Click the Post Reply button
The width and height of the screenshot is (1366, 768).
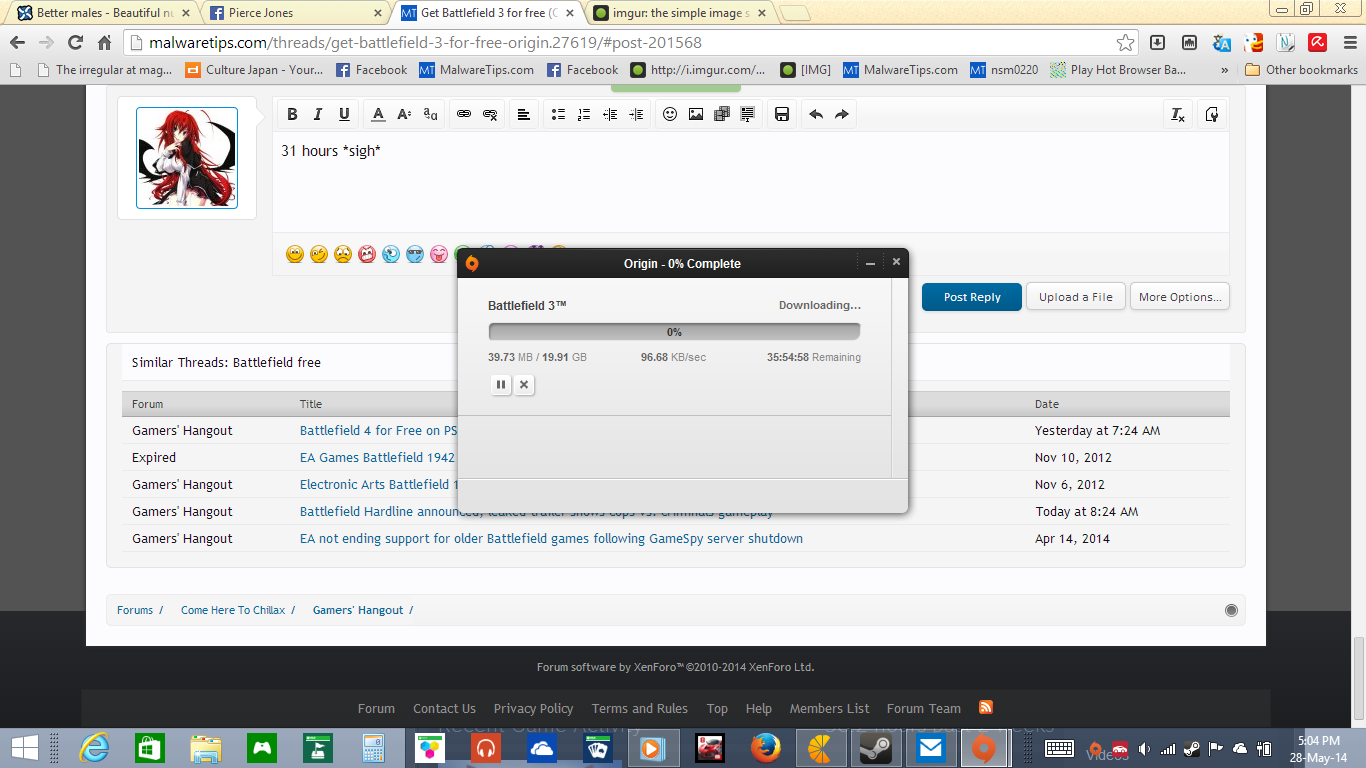[x=972, y=297]
